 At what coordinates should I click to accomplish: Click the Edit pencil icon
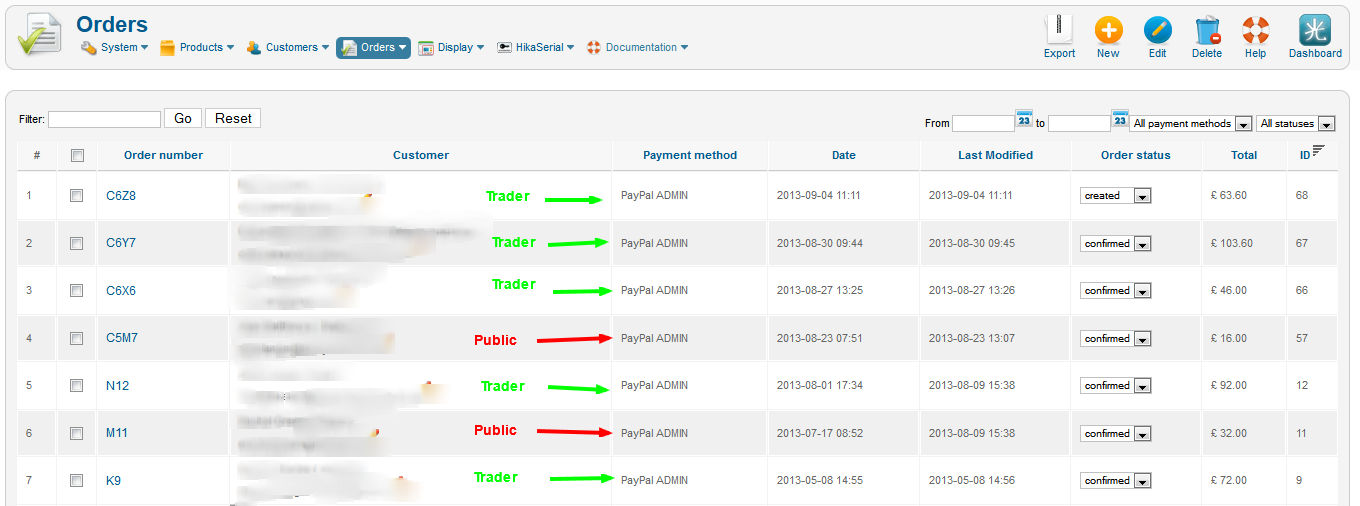point(1157,30)
